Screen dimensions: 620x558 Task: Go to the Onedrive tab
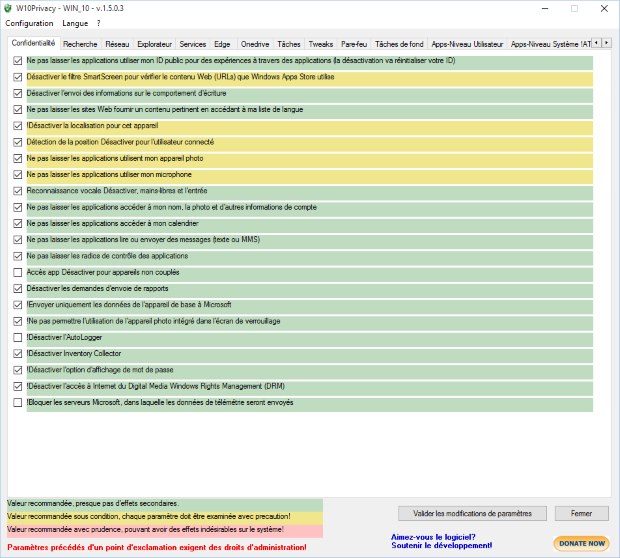(x=255, y=44)
